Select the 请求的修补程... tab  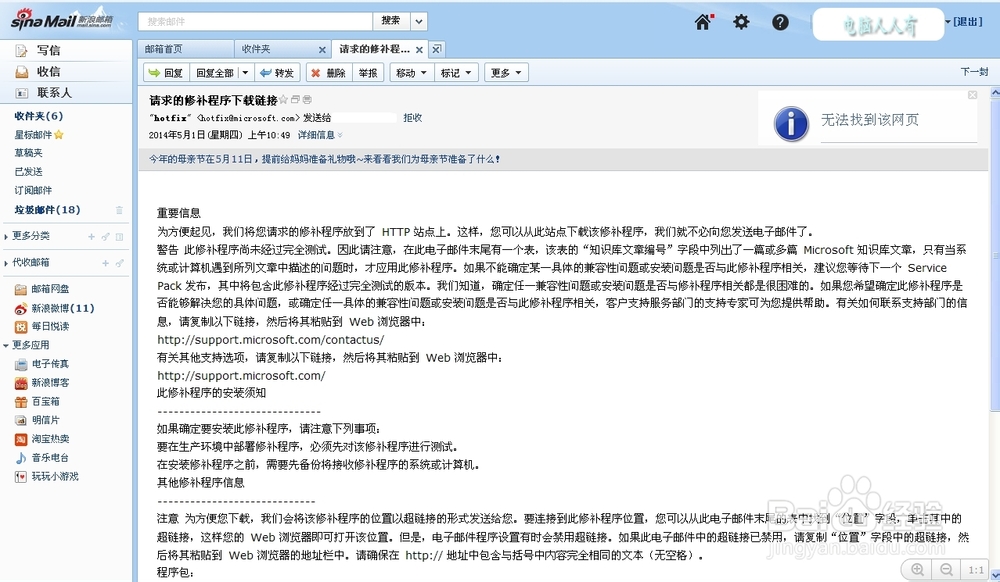point(374,49)
